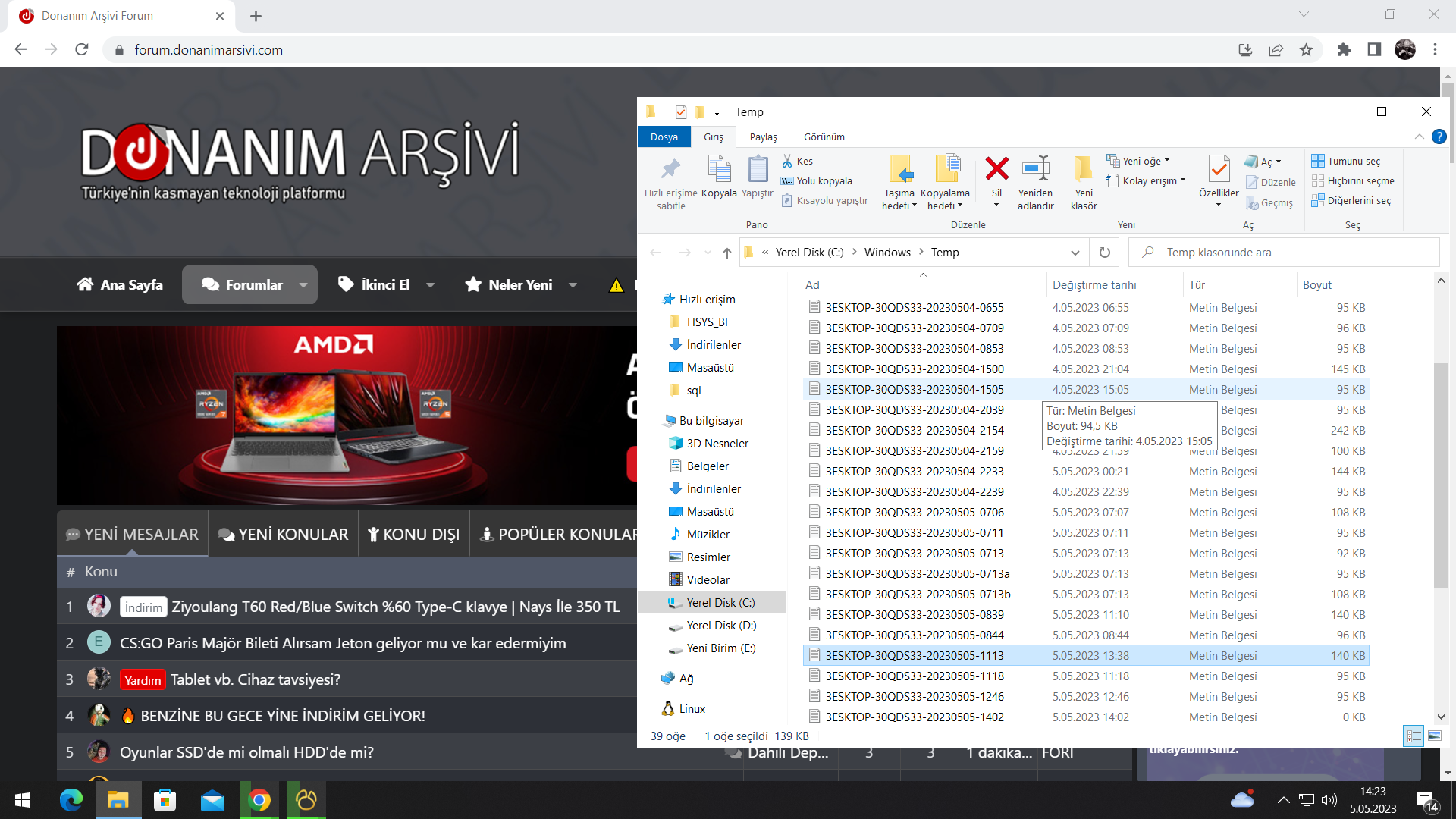Reload the Chrome page

coord(82,49)
